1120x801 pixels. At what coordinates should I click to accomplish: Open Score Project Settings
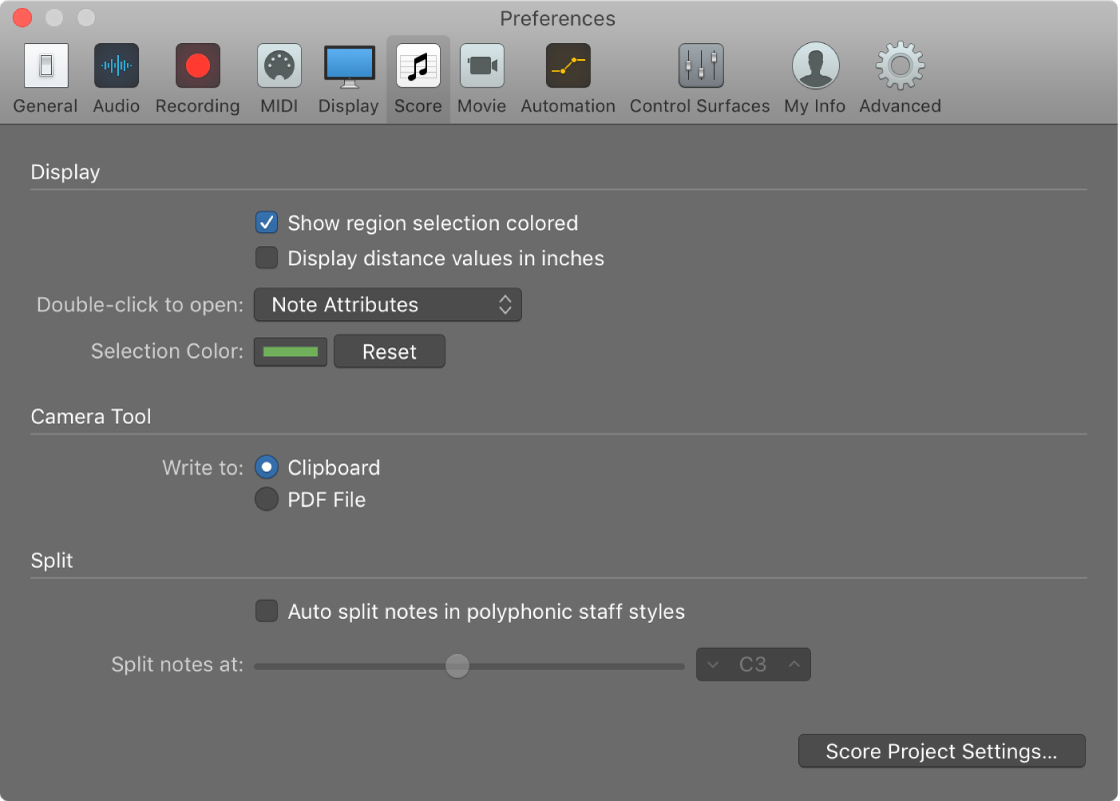tap(941, 752)
